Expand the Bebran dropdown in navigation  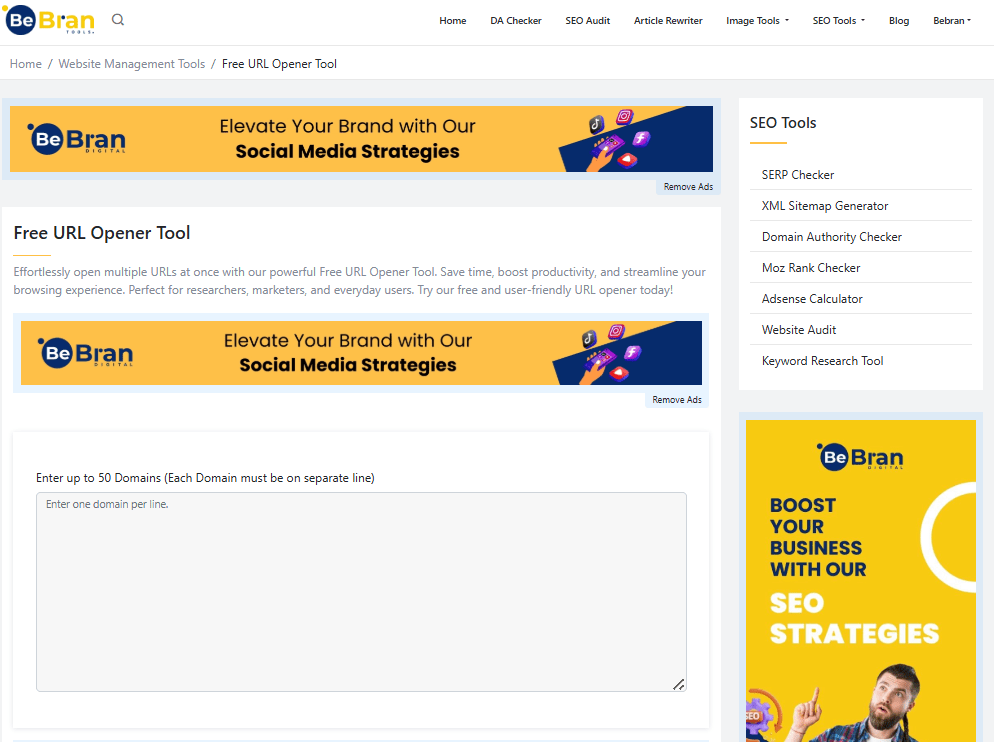952,21
